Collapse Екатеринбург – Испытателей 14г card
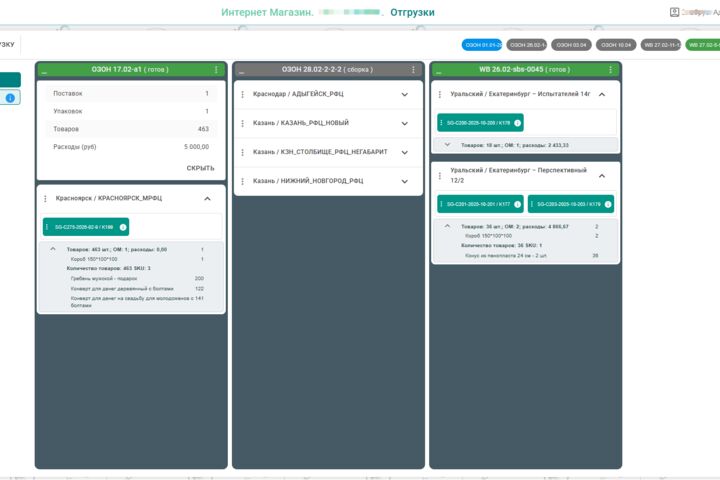720x480 pixels. click(602, 94)
